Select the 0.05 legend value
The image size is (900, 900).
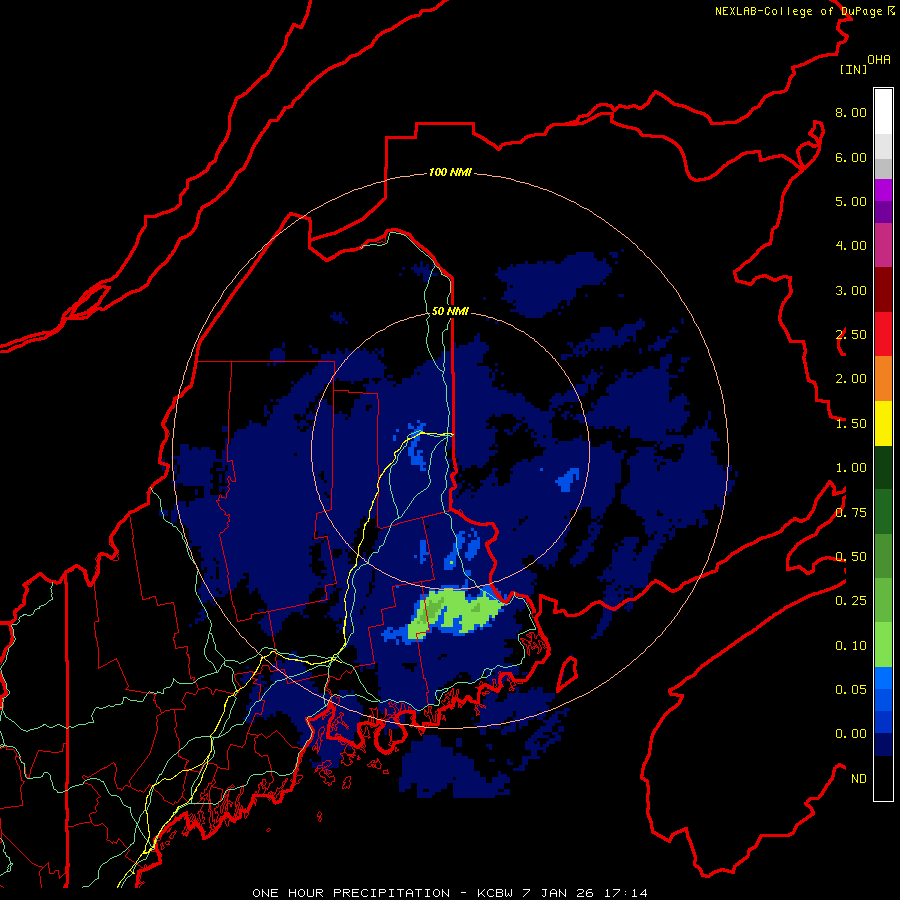tap(851, 689)
